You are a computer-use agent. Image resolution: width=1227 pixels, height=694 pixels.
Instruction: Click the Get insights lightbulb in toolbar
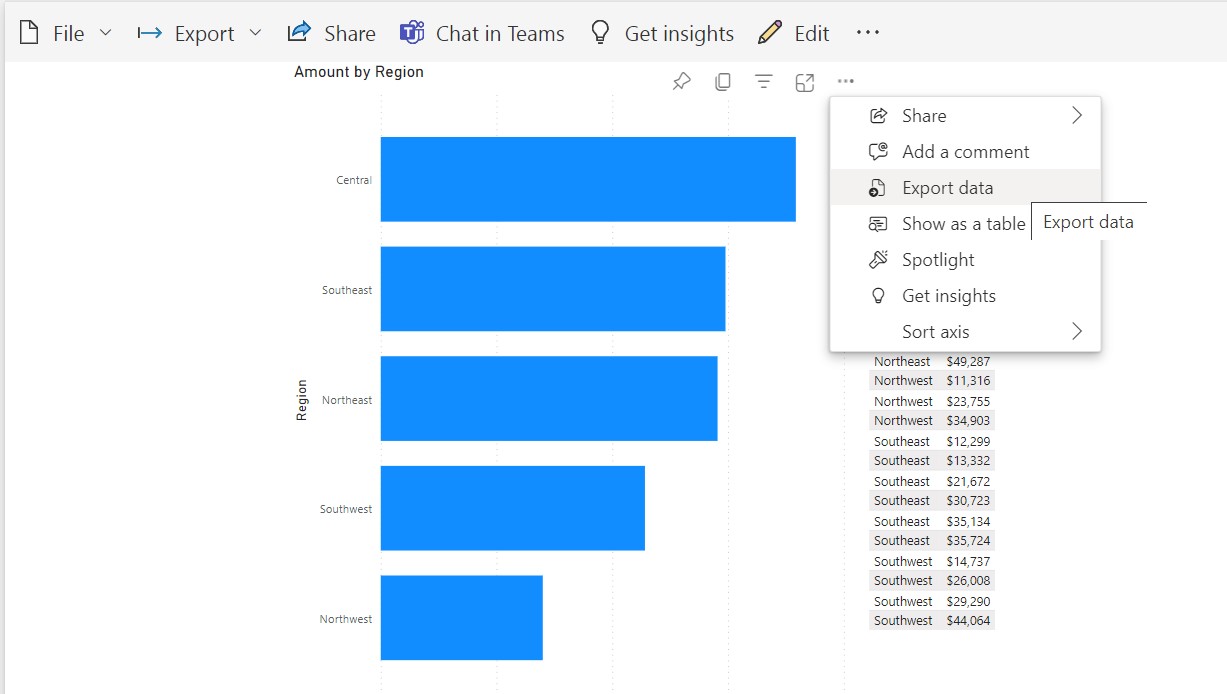(x=661, y=33)
